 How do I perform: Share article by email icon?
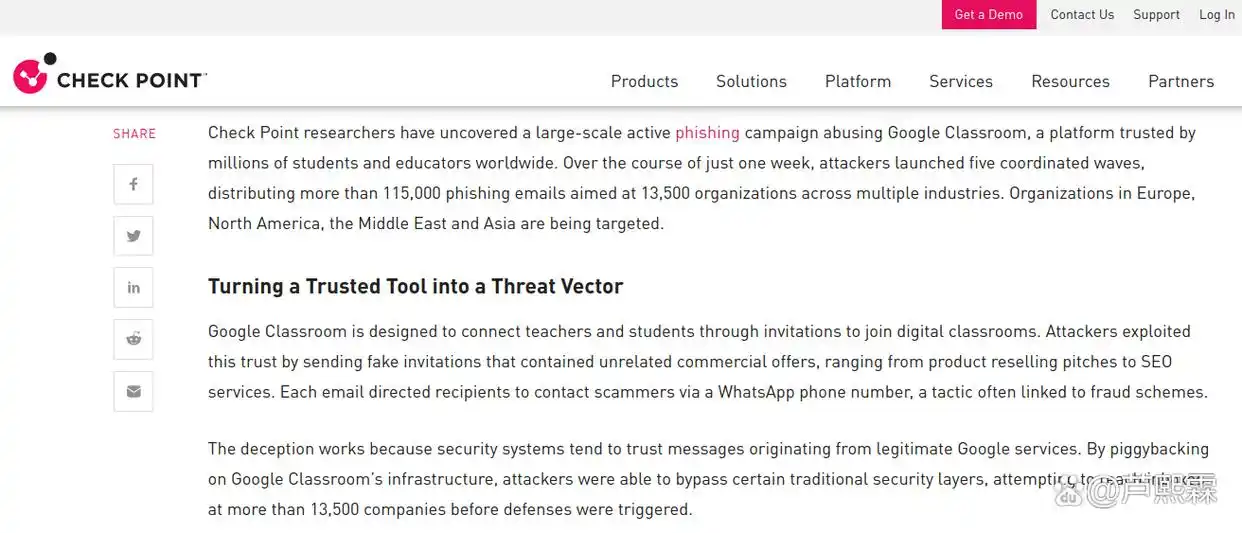[133, 391]
